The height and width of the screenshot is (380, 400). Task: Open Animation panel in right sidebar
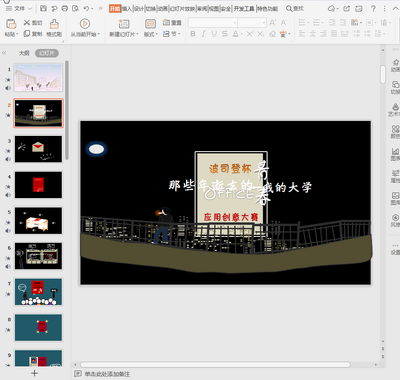395,65
